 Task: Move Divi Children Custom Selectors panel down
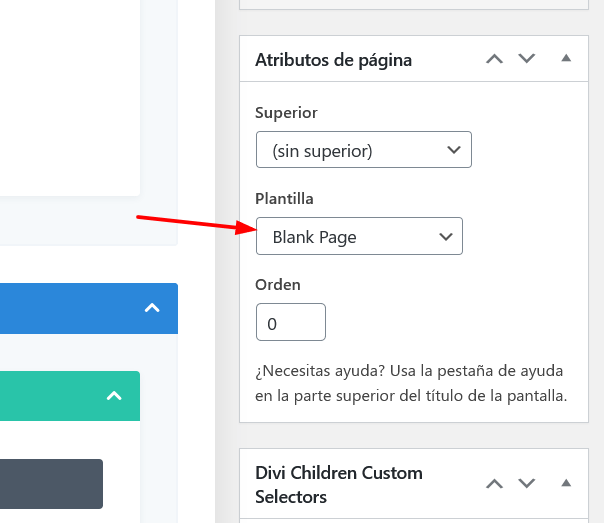[527, 484]
